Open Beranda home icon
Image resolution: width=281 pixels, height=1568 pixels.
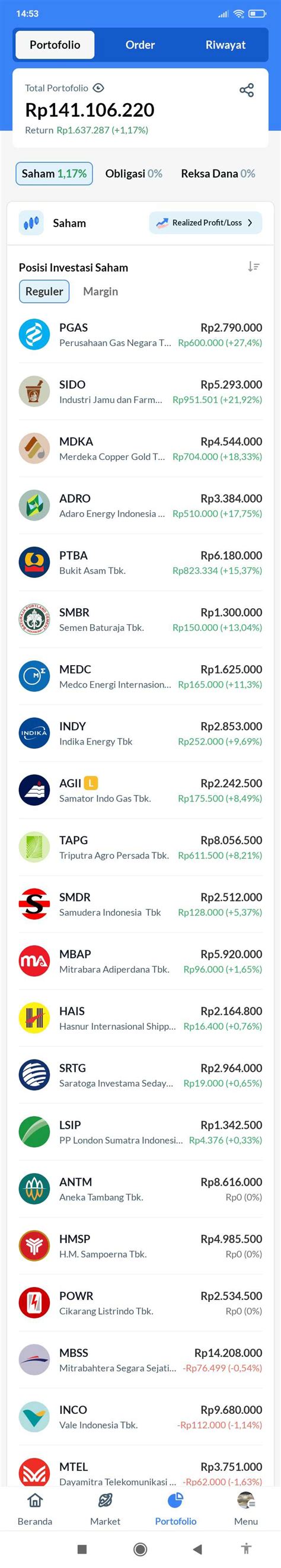[36, 1501]
